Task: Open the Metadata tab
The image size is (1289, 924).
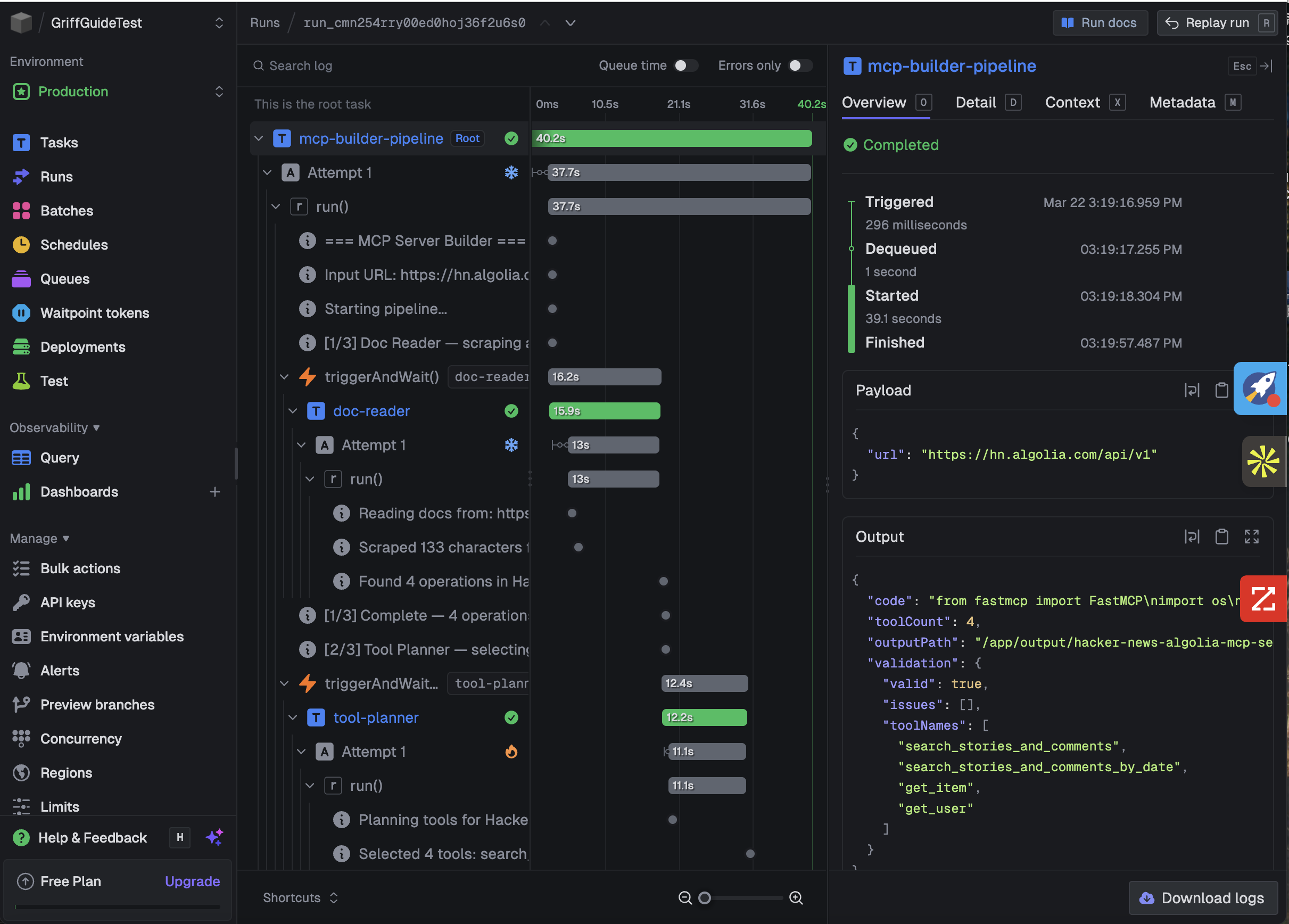Action: point(1181,102)
